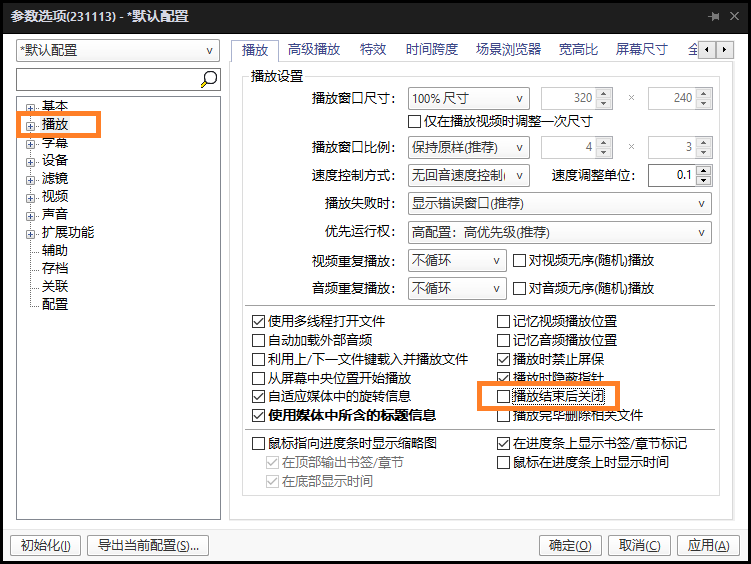
Task: Open 视频重复播放 dropdown 不循环
Action: 457,261
